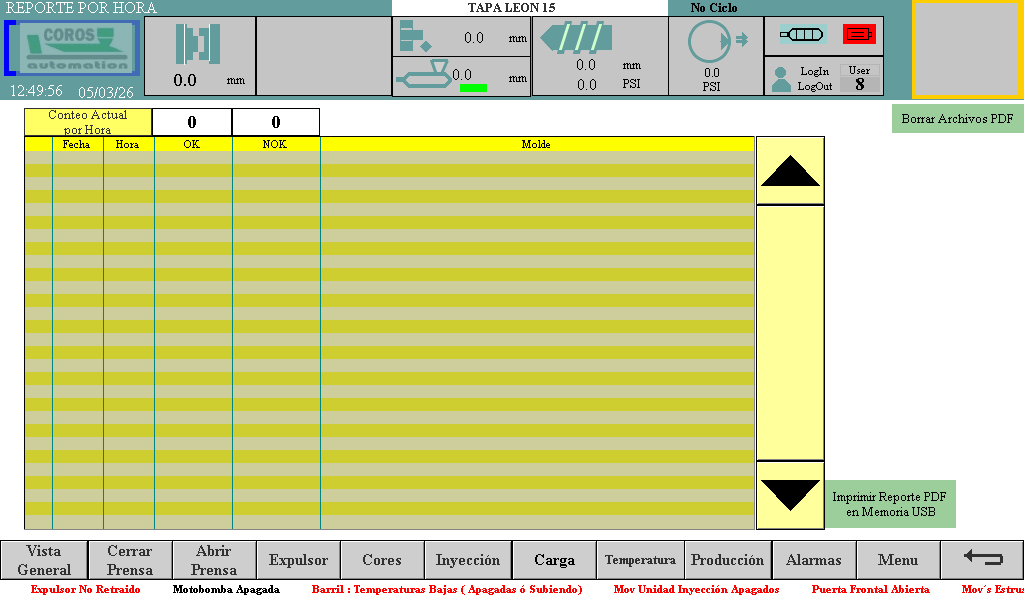The image size is (1024, 600).
Task: Click the Coros Automation logo
Action: point(72,48)
